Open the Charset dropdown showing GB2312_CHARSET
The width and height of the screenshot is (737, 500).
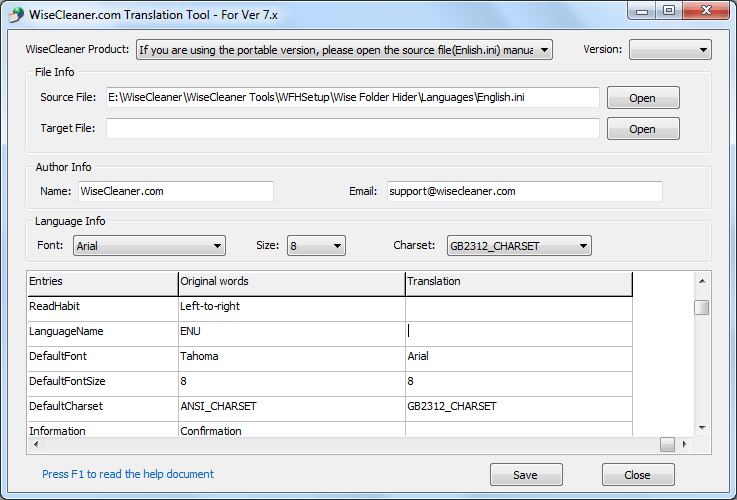[519, 246]
